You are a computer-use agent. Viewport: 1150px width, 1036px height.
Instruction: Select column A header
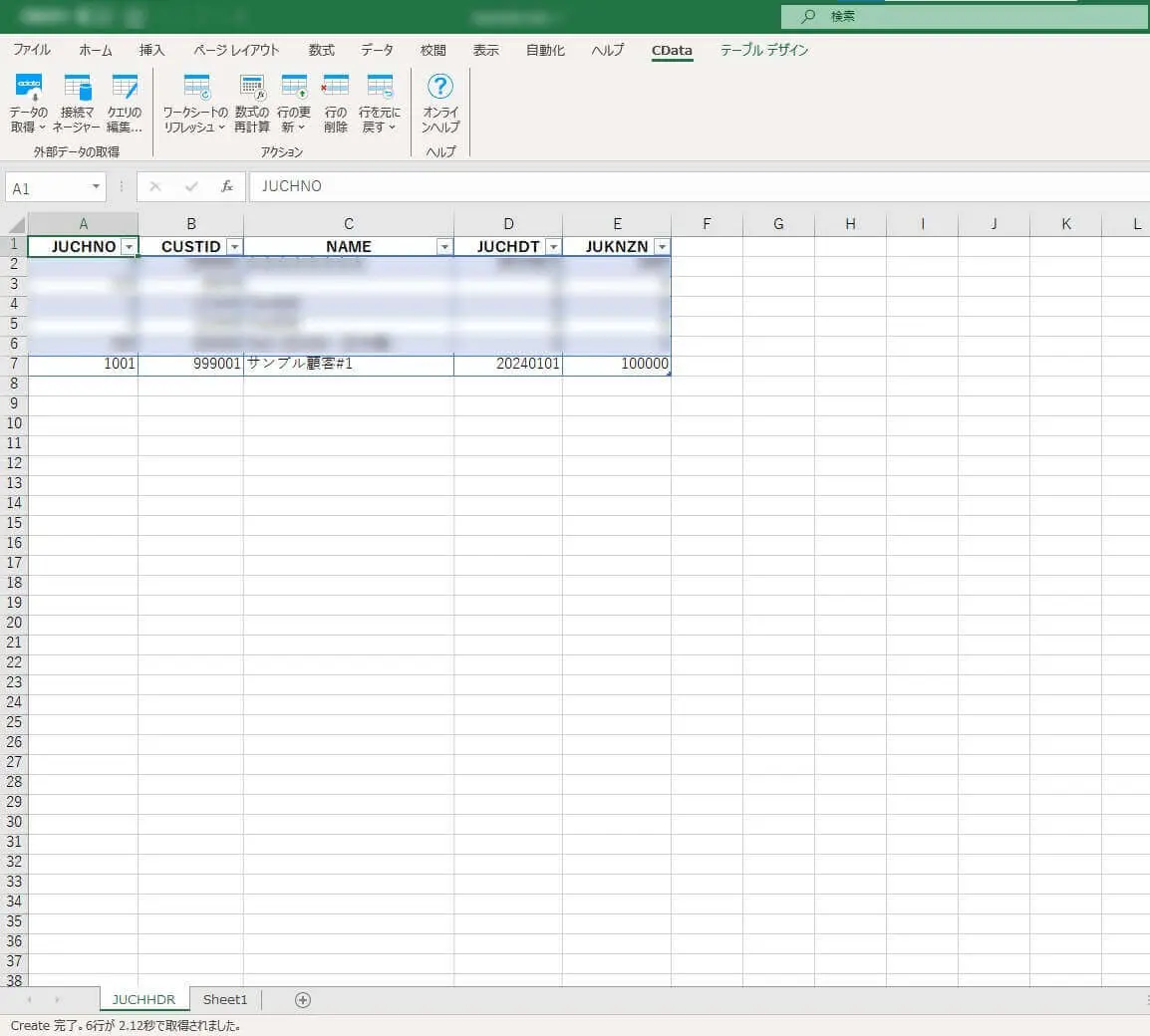point(83,223)
